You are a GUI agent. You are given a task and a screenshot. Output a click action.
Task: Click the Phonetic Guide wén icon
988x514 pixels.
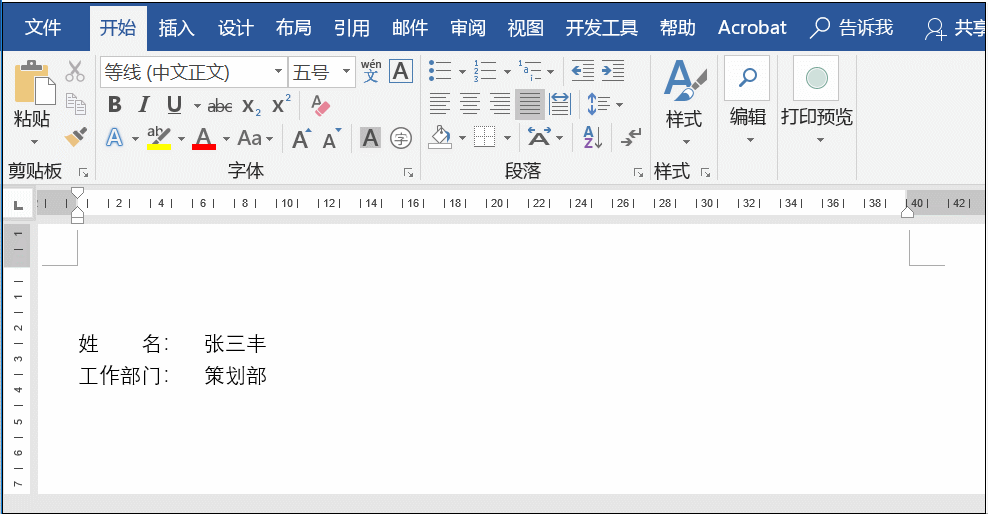click(x=371, y=72)
